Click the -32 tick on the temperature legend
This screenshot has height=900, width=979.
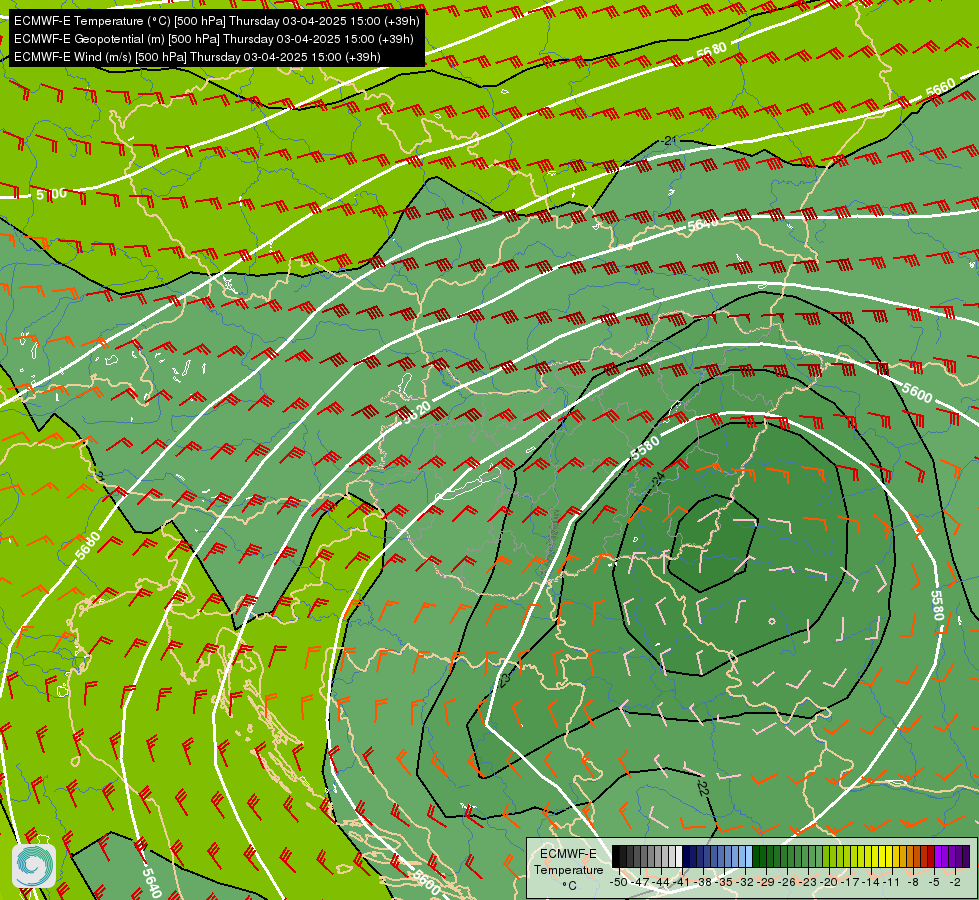(x=745, y=883)
